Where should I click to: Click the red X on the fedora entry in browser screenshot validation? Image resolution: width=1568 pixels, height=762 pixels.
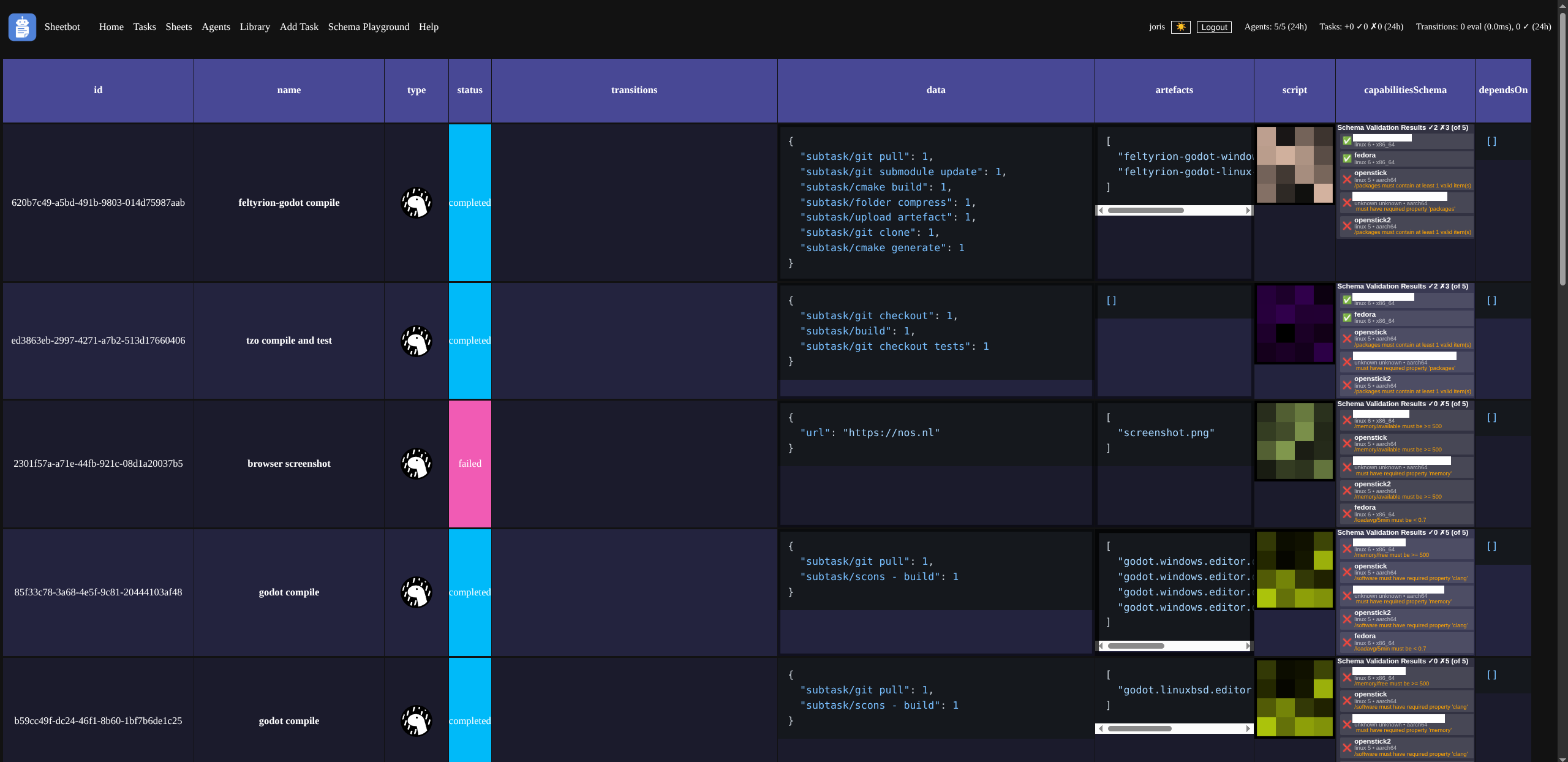[1347, 513]
